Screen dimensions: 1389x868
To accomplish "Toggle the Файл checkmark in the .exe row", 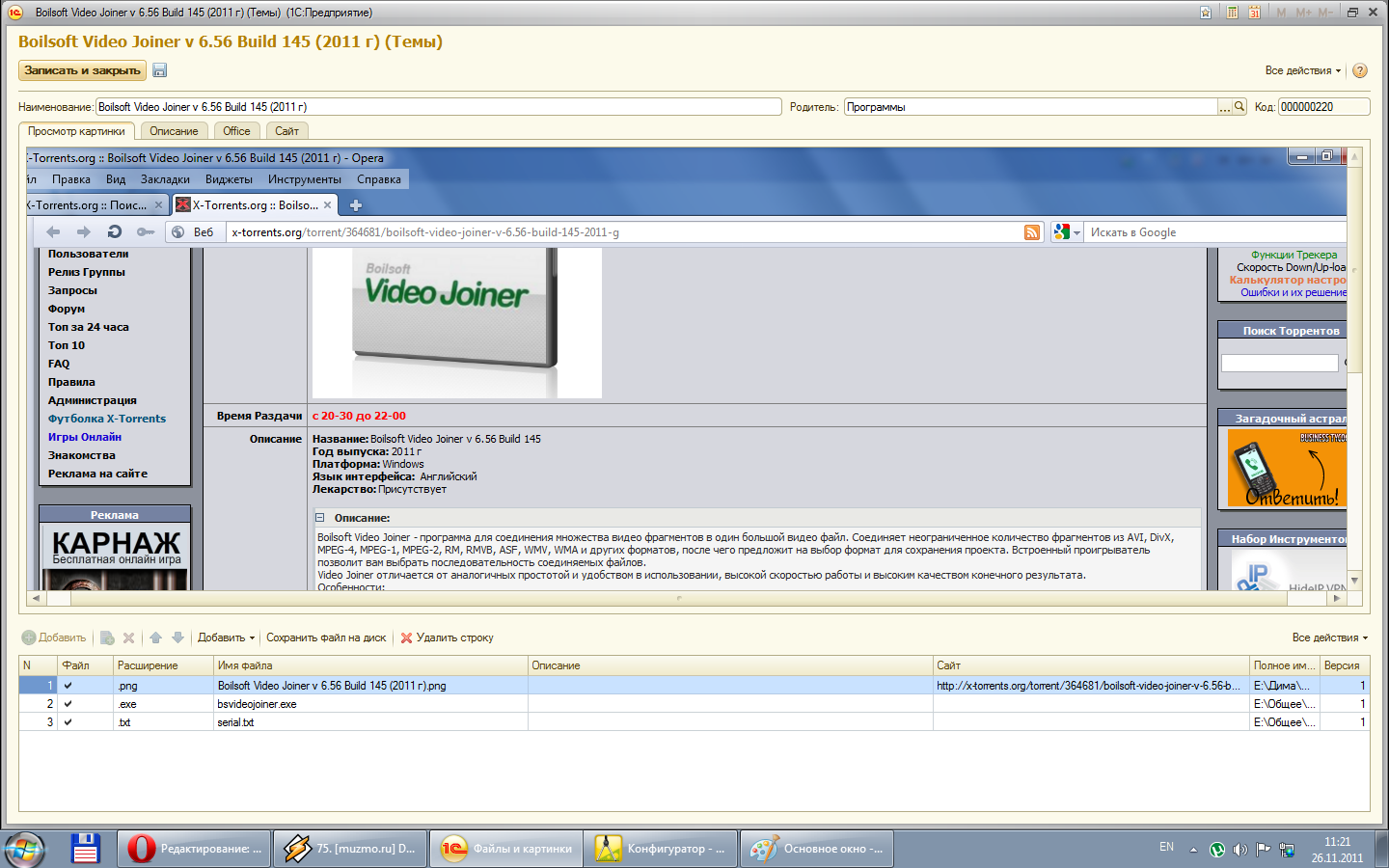I will 68,704.
